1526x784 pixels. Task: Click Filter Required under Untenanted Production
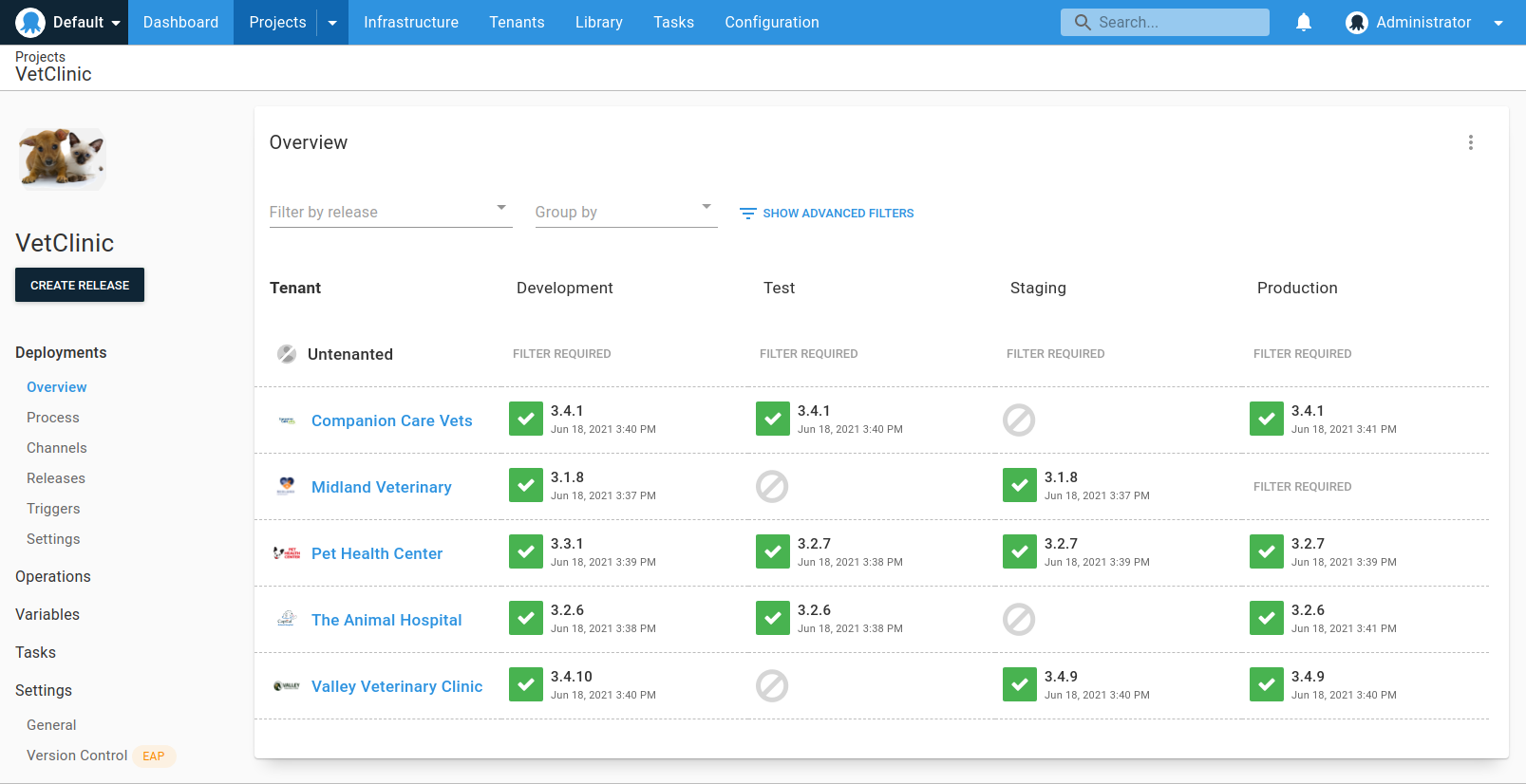click(x=1302, y=354)
